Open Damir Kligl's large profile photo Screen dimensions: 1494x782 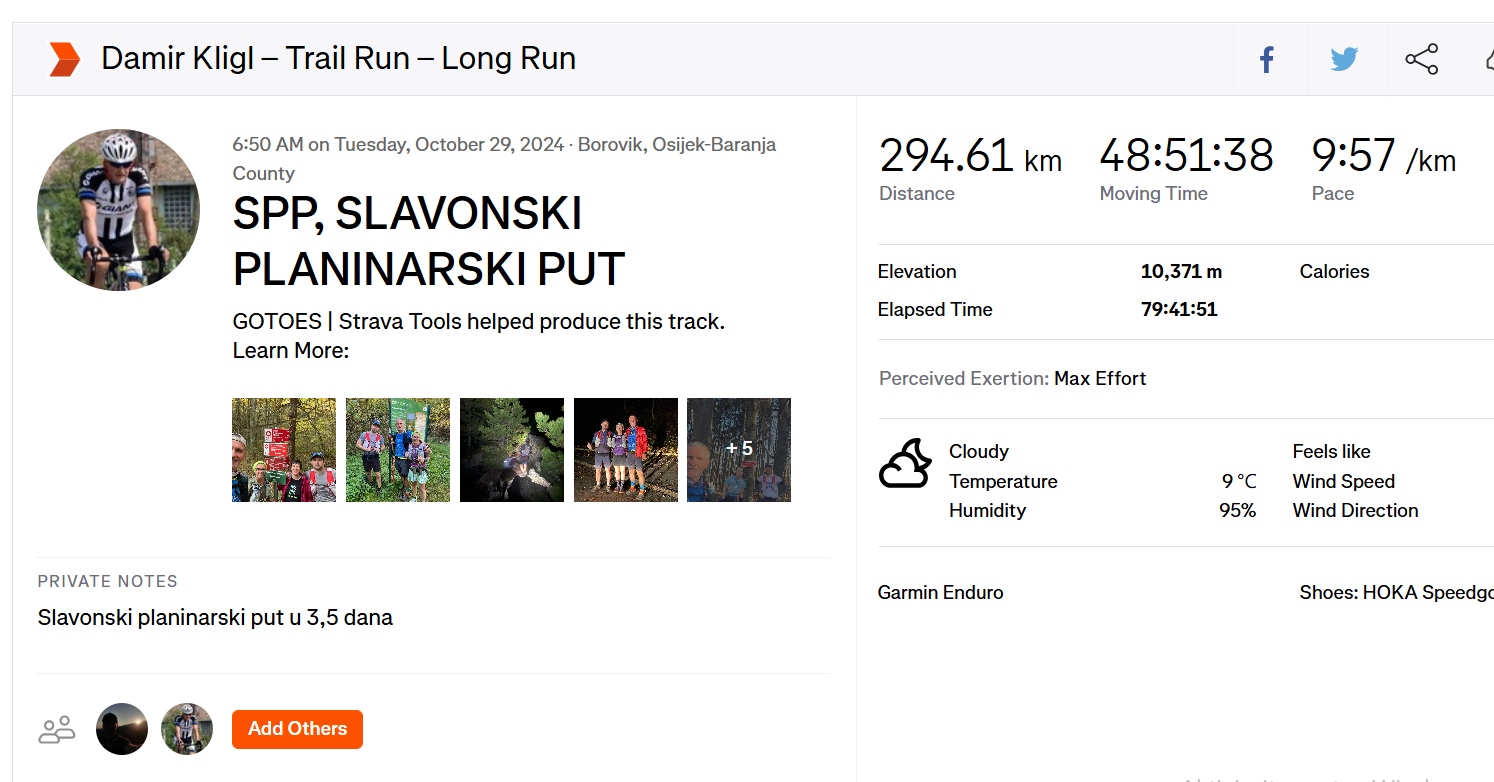[118, 210]
